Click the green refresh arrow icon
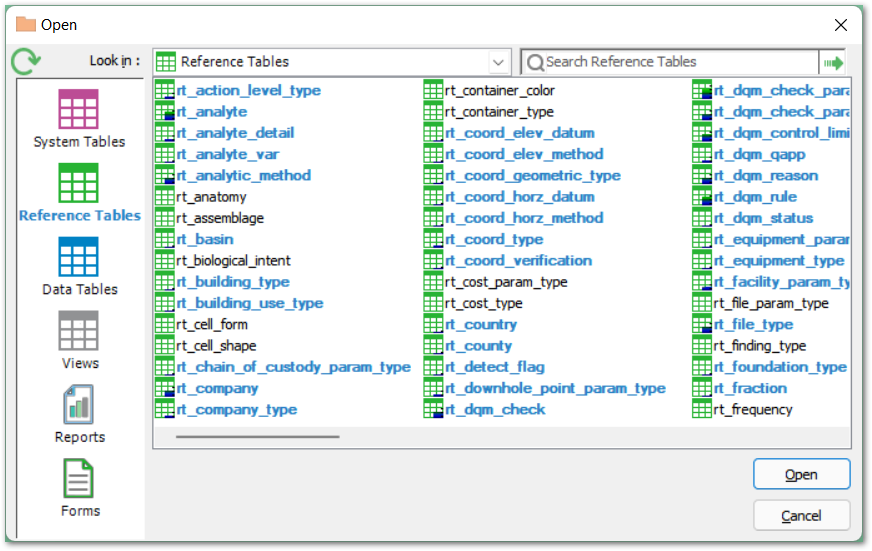This screenshot has height=551, width=872. coord(26,61)
